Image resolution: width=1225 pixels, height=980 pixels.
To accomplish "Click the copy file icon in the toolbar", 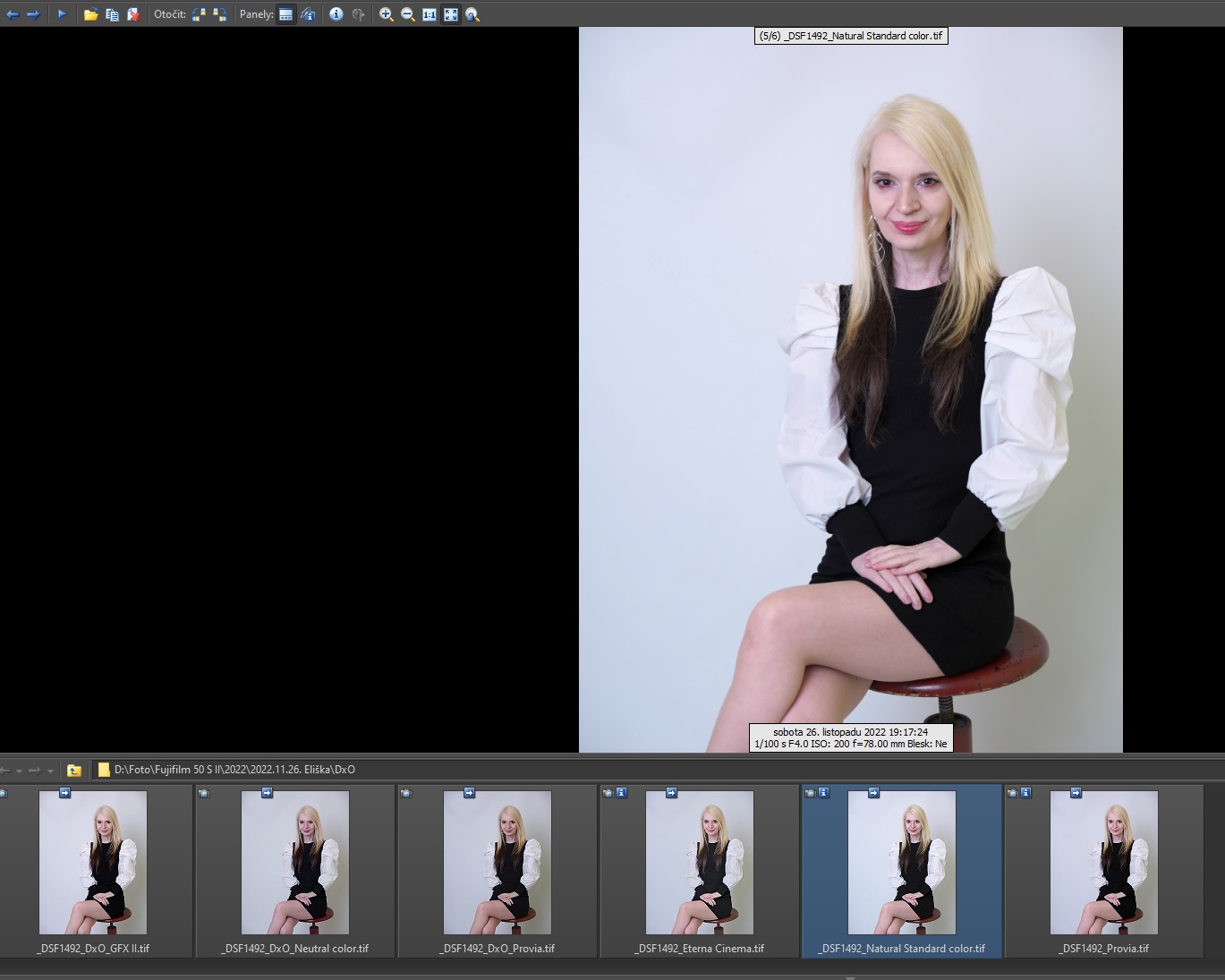I will [112, 14].
